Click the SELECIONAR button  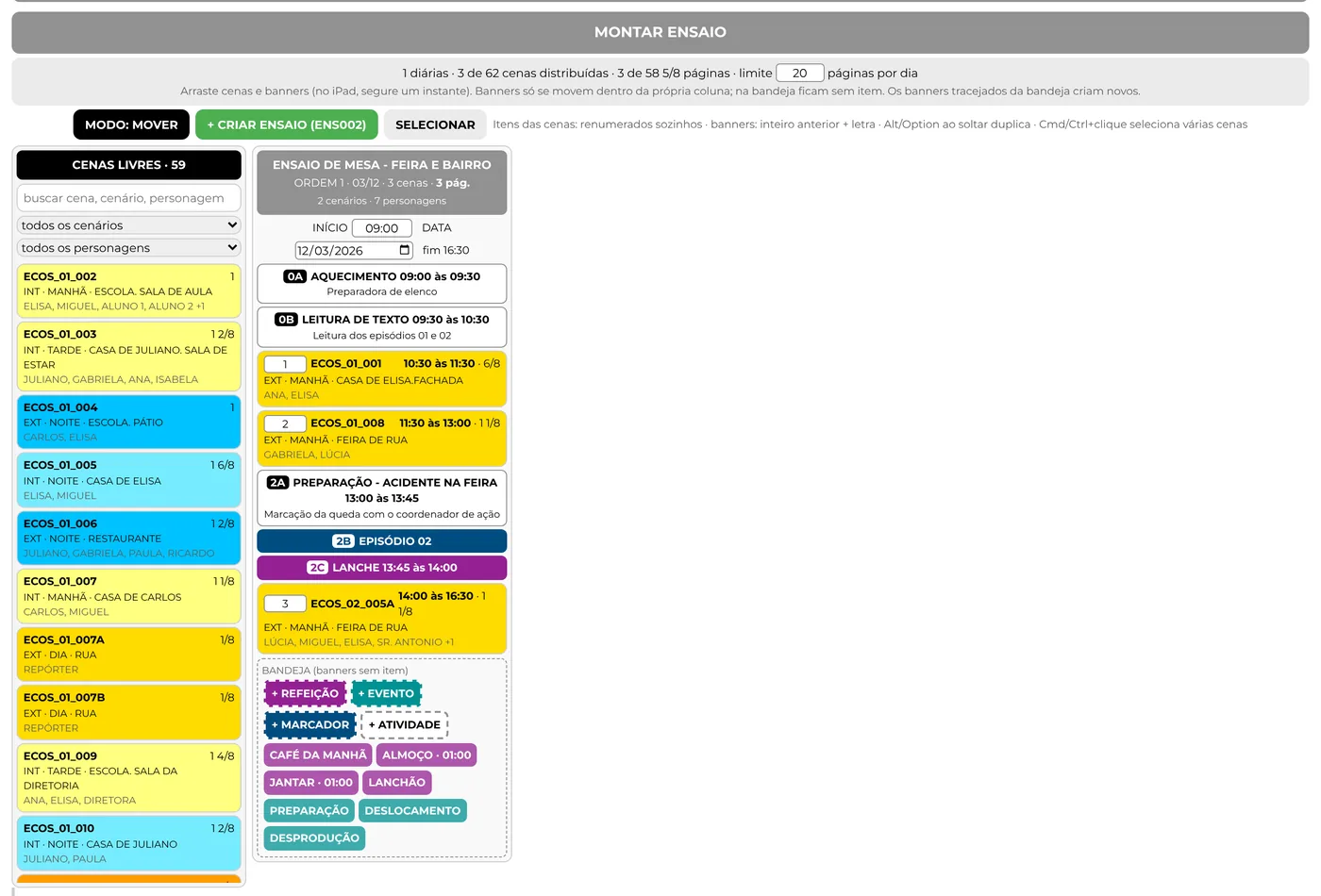click(435, 124)
